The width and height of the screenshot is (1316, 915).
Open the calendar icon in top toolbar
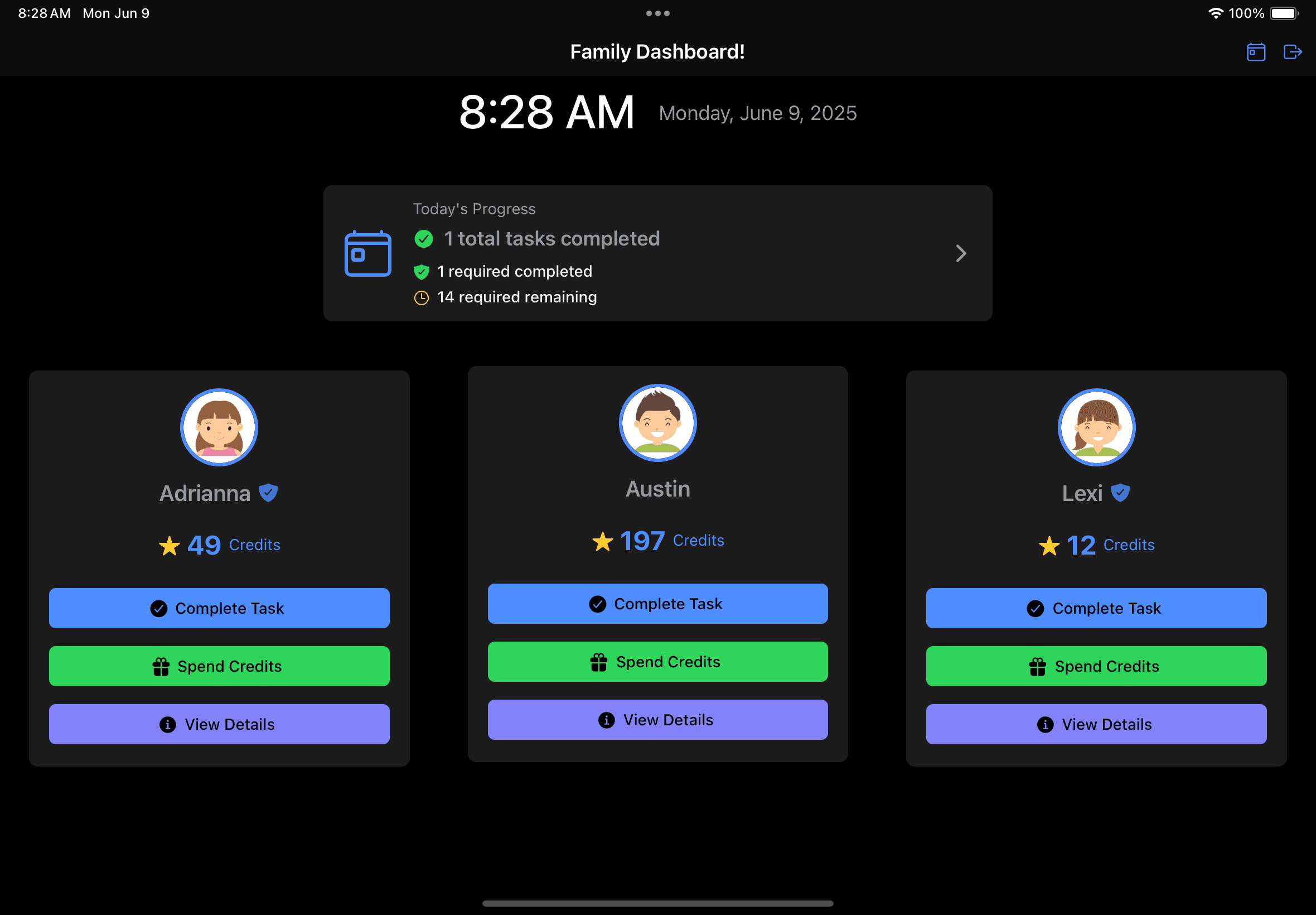1256,51
